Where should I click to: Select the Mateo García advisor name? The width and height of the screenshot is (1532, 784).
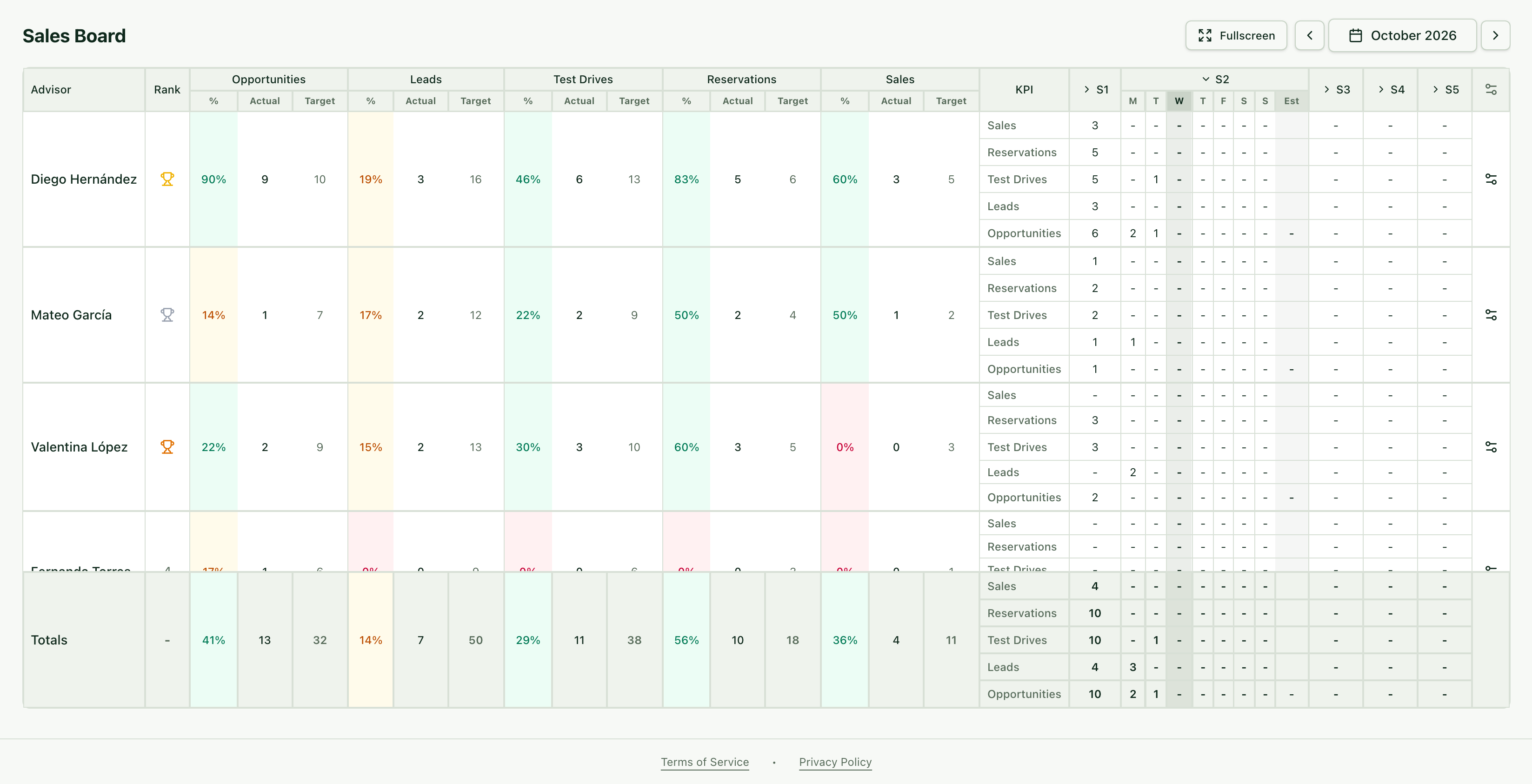click(71, 315)
